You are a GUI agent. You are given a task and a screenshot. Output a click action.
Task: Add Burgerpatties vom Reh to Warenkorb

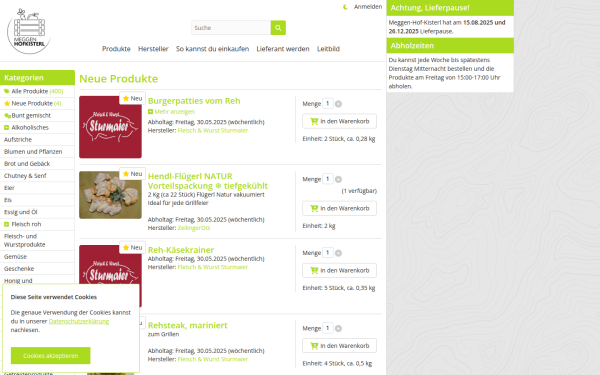[x=339, y=121]
